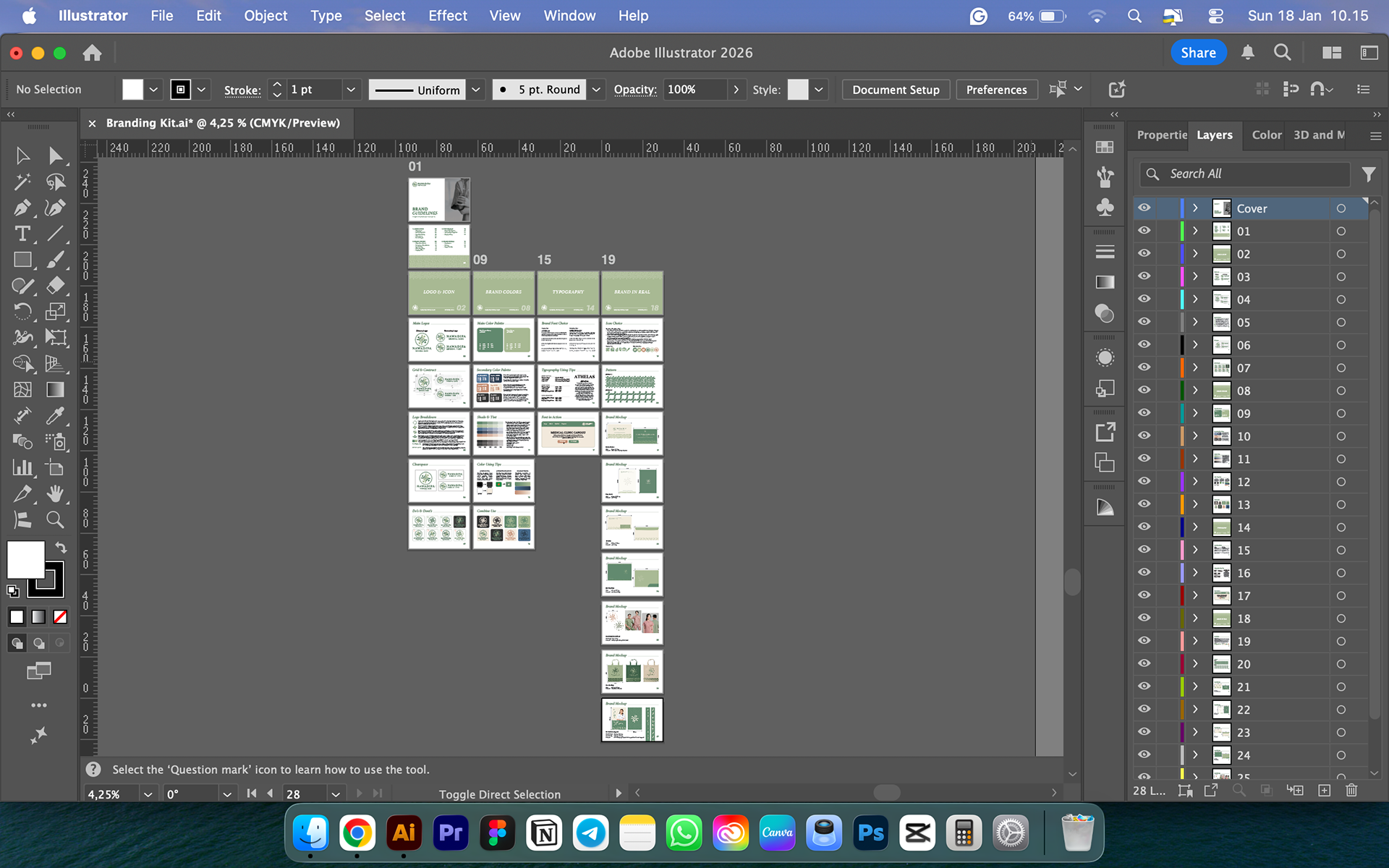
Task: Expand the Cover layer contents
Action: click(1195, 208)
